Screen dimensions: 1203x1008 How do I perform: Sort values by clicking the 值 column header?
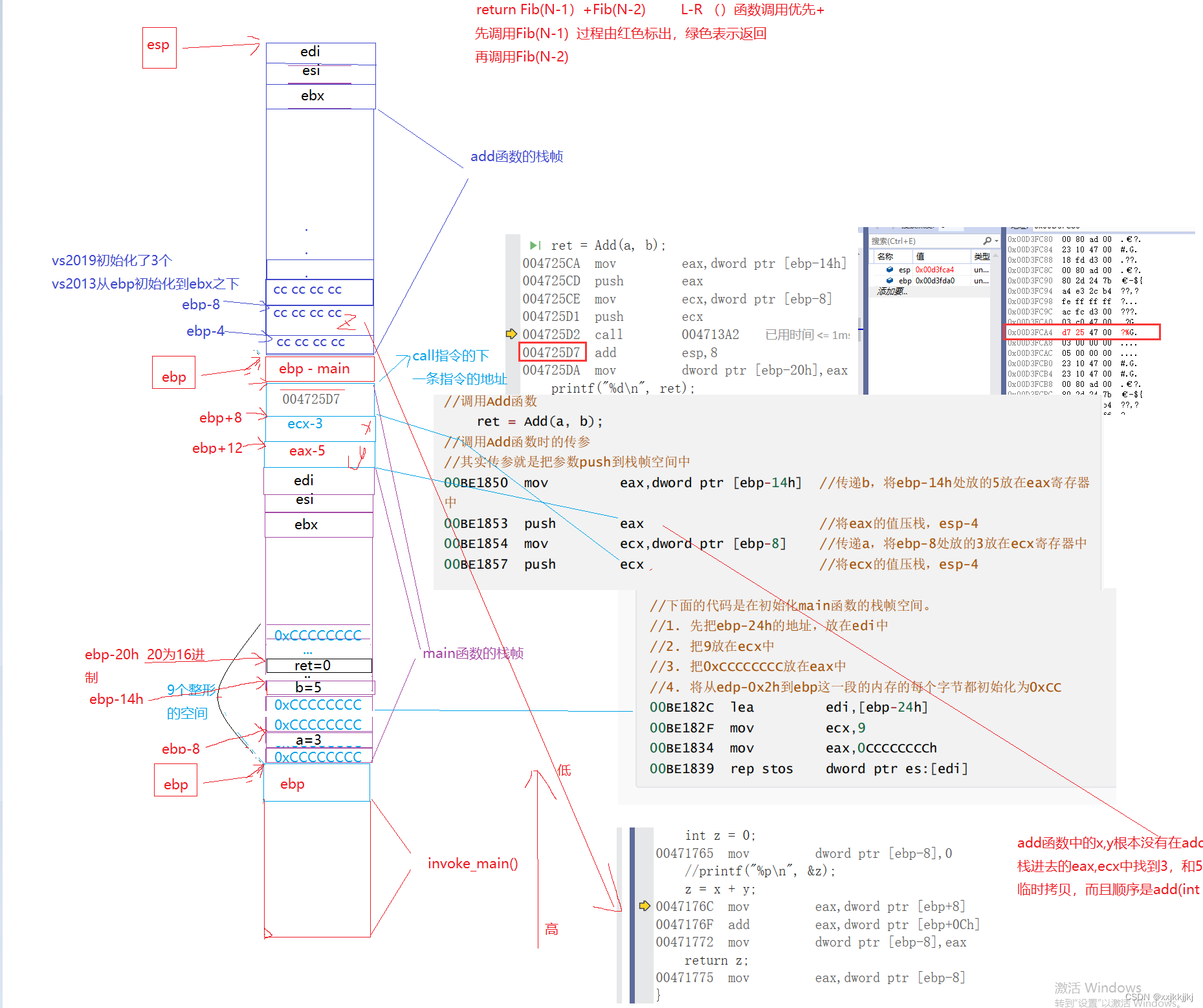[x=920, y=256]
